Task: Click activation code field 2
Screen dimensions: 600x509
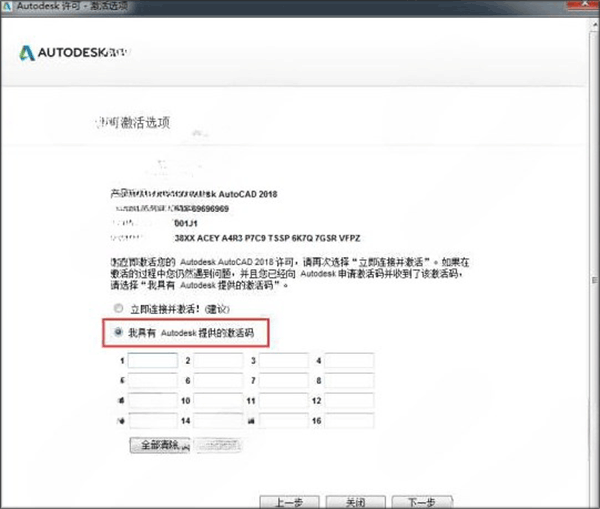Action: (218, 361)
